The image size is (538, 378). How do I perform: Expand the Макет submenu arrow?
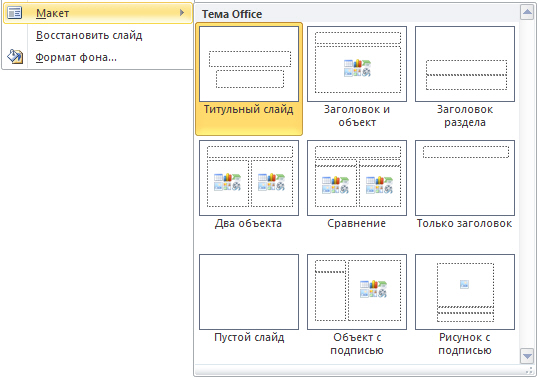pos(182,13)
